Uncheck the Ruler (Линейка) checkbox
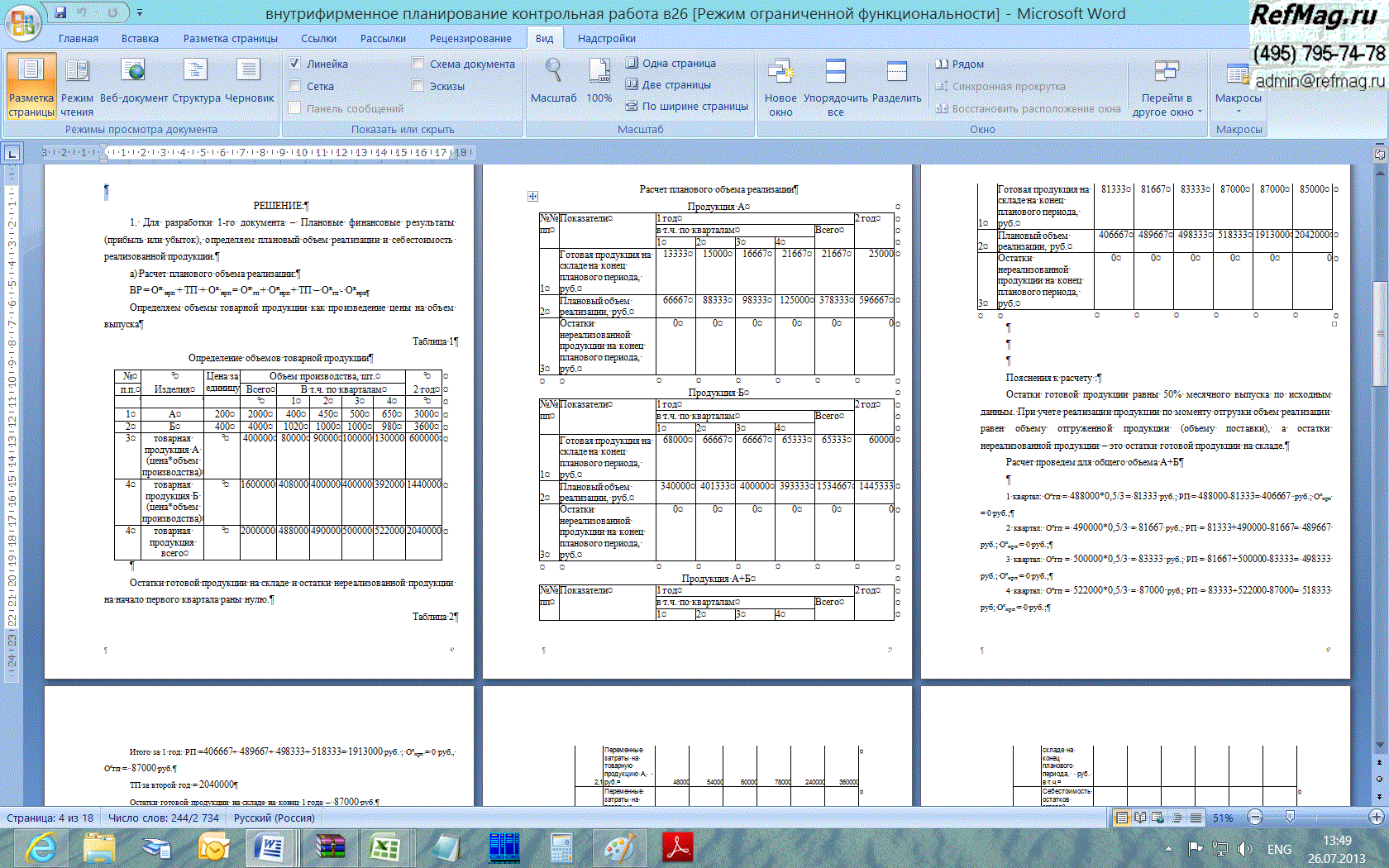1389x868 pixels. (294, 64)
